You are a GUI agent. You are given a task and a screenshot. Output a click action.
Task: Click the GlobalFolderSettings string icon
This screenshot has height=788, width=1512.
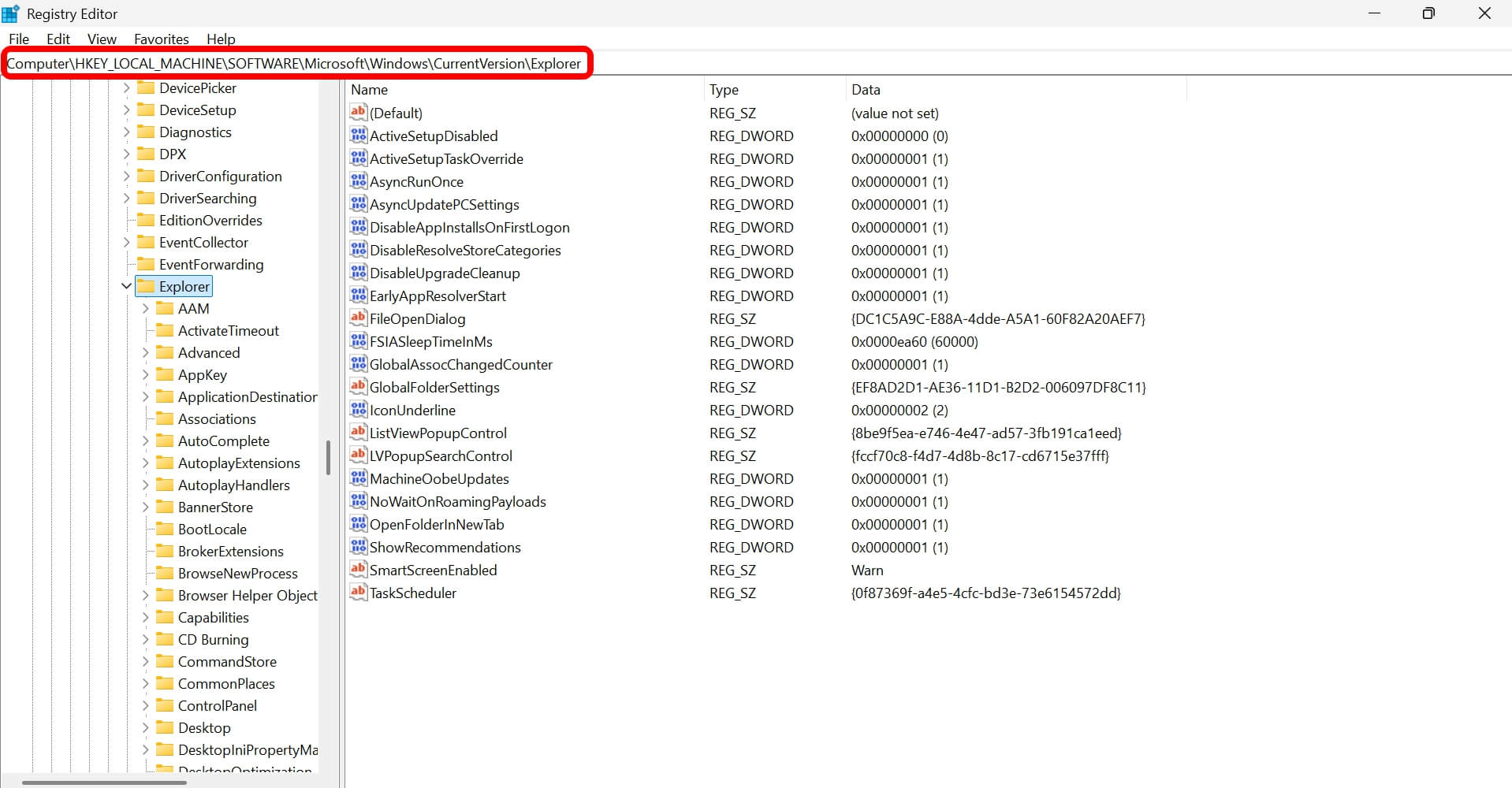point(359,386)
